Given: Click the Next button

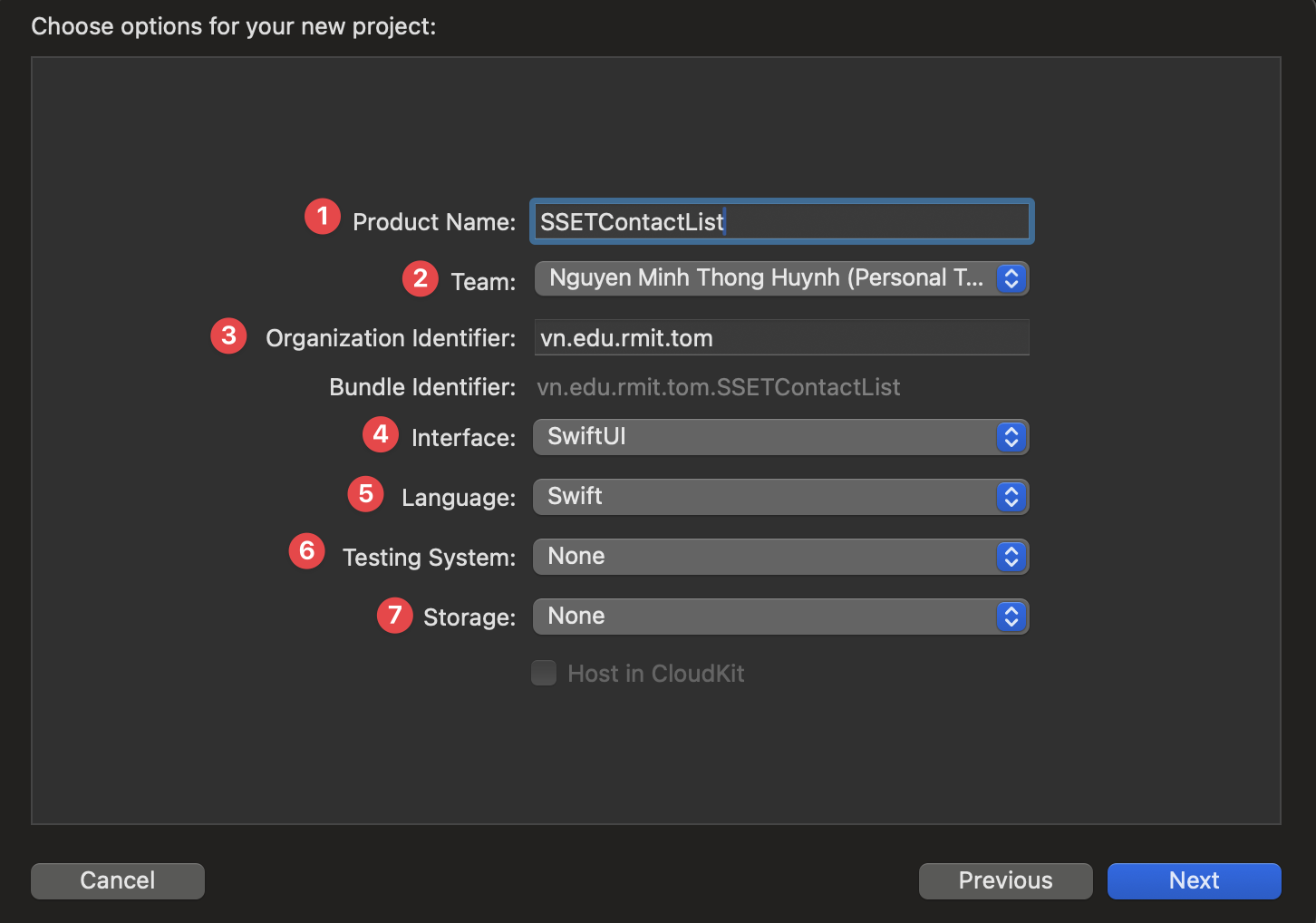Looking at the screenshot, I should point(1194,880).
